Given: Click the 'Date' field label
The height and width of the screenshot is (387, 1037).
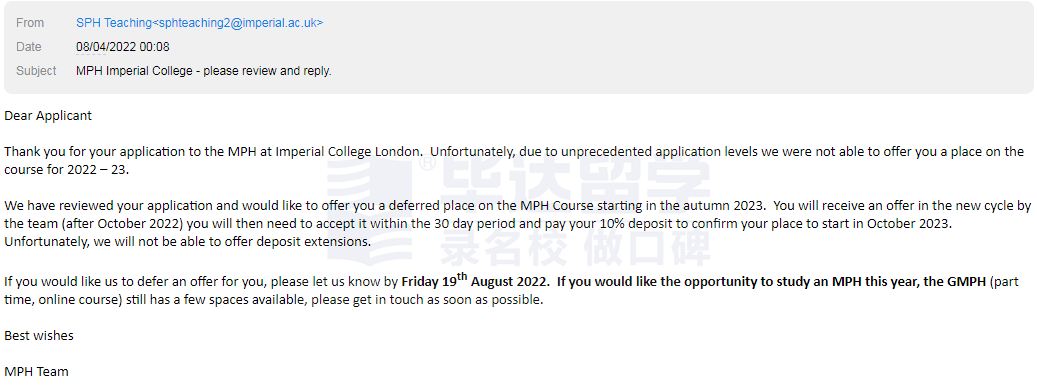Looking at the screenshot, I should (28, 47).
